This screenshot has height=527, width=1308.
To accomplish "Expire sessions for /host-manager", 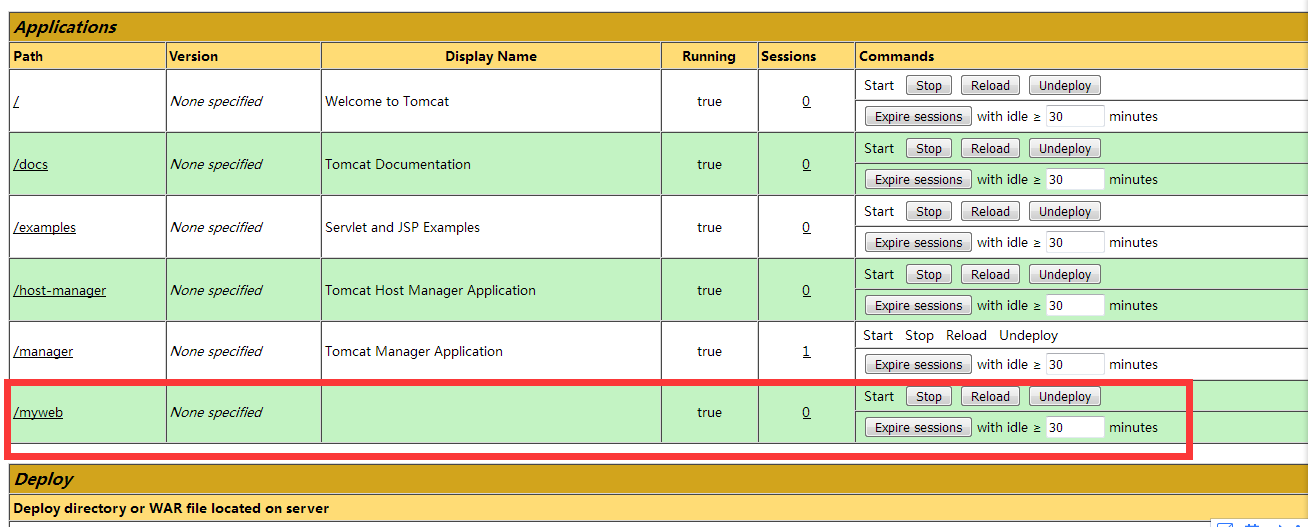I will [918, 306].
